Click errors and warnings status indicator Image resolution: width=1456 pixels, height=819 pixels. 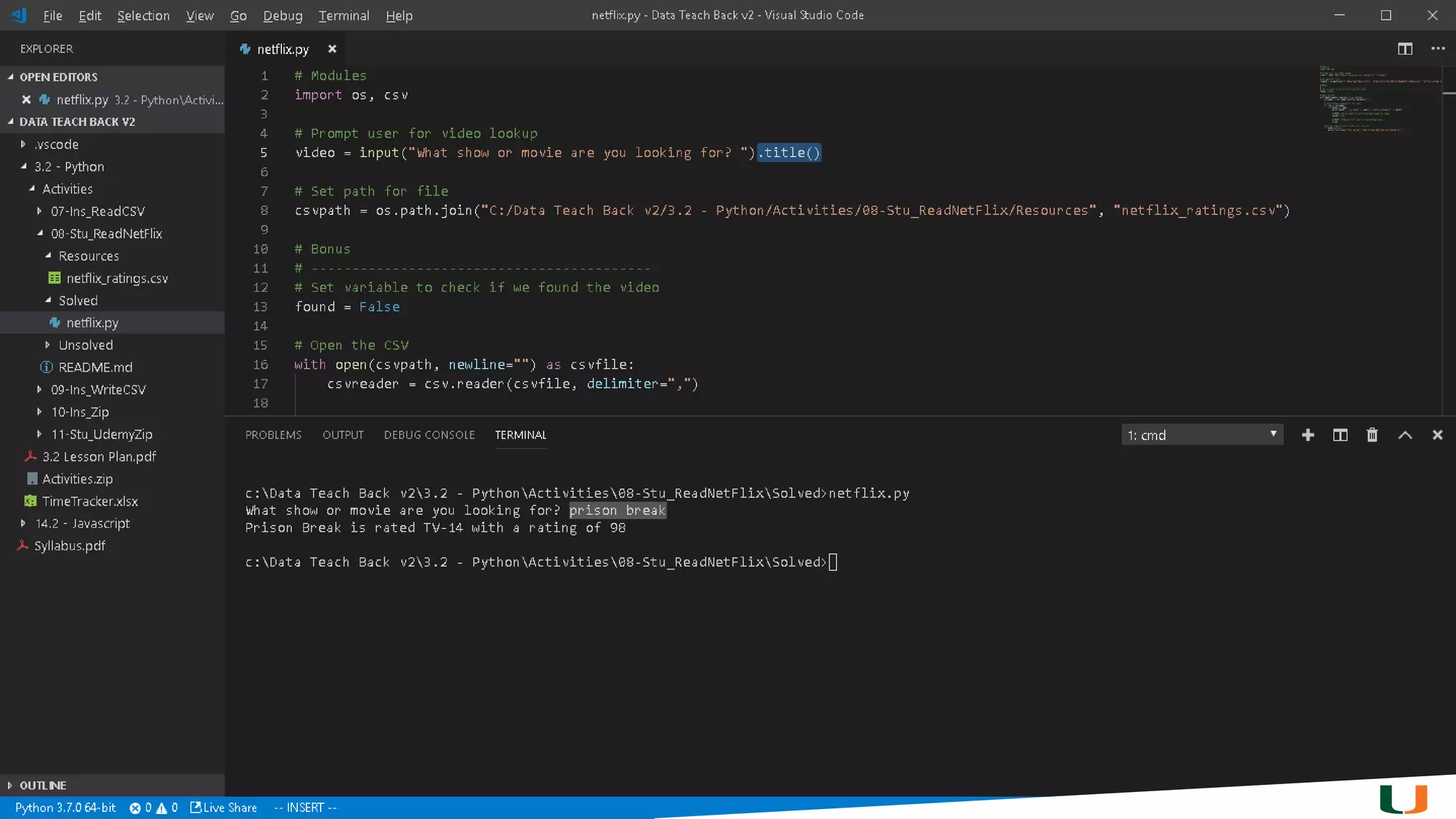click(153, 808)
